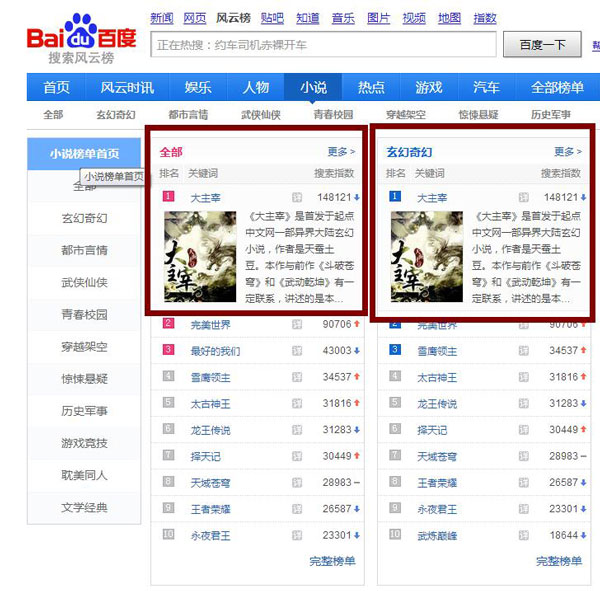The width and height of the screenshot is (600, 591).
Task: Open 大主宰 cover image in 玄幻奇幻 panel
Action: (427, 256)
